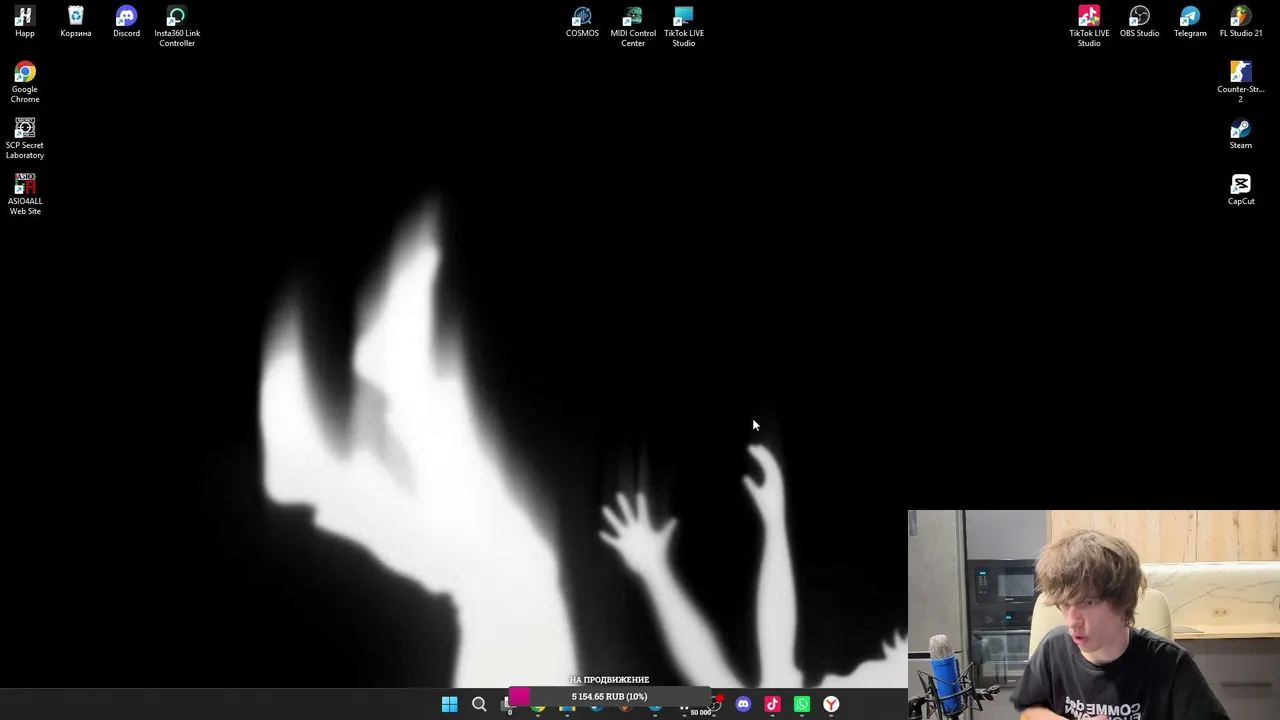Launch Insta360 Link Controller
Image resolution: width=1280 pixels, height=720 pixels.
(177, 26)
